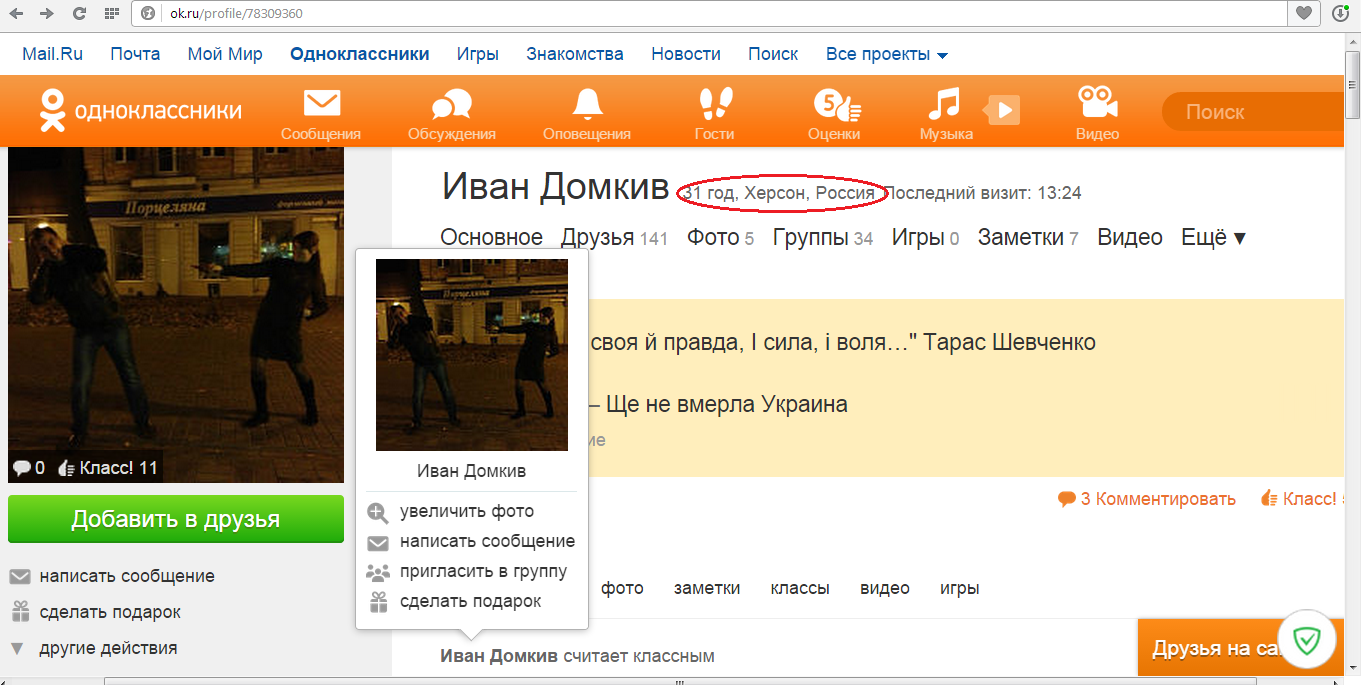Open Мой Мир in top bar
1365x685 pixels.
tap(225, 54)
